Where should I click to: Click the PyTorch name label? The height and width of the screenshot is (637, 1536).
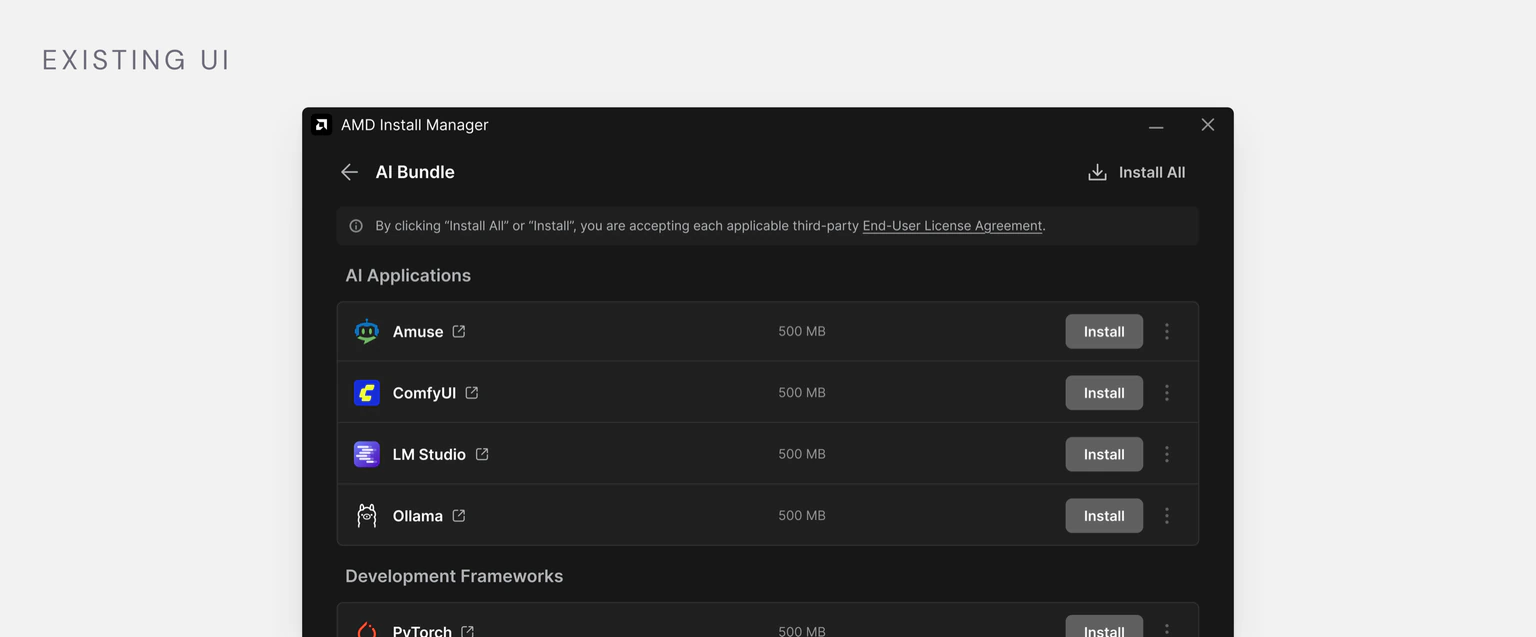coord(422,631)
